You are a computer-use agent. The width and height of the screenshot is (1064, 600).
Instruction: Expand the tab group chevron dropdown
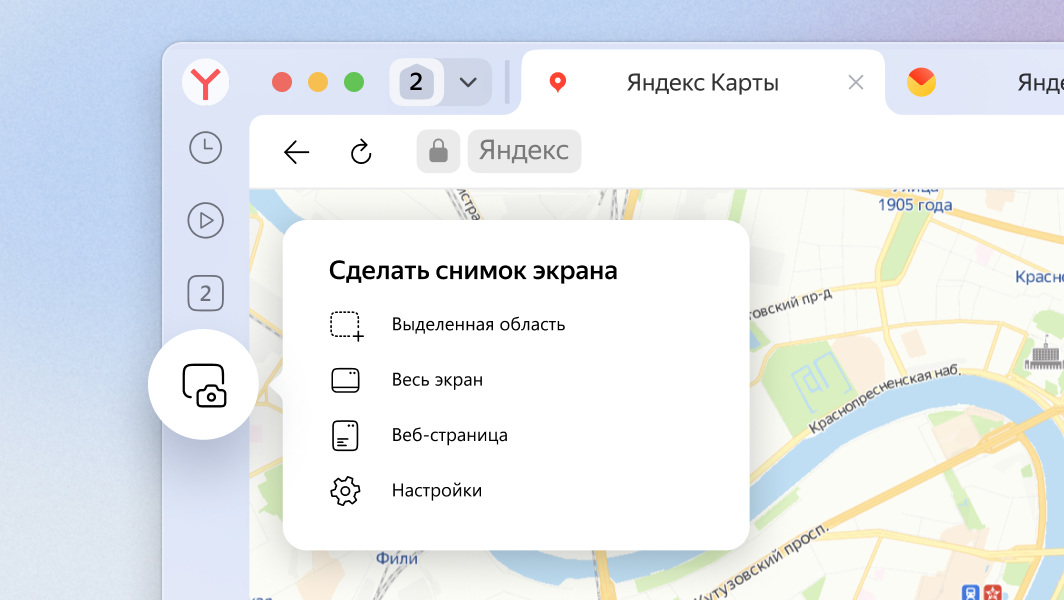(468, 83)
